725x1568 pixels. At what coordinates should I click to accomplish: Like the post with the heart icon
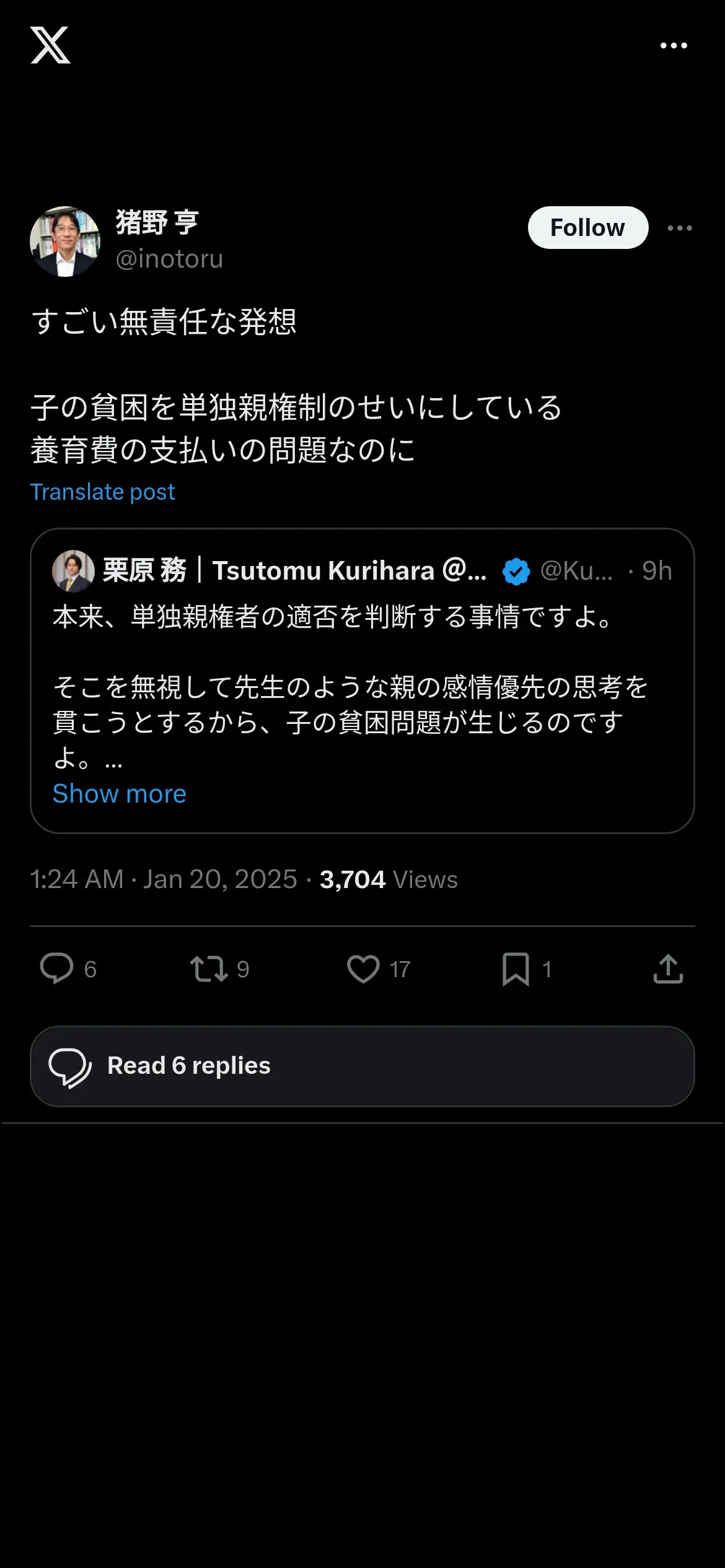[x=363, y=969]
